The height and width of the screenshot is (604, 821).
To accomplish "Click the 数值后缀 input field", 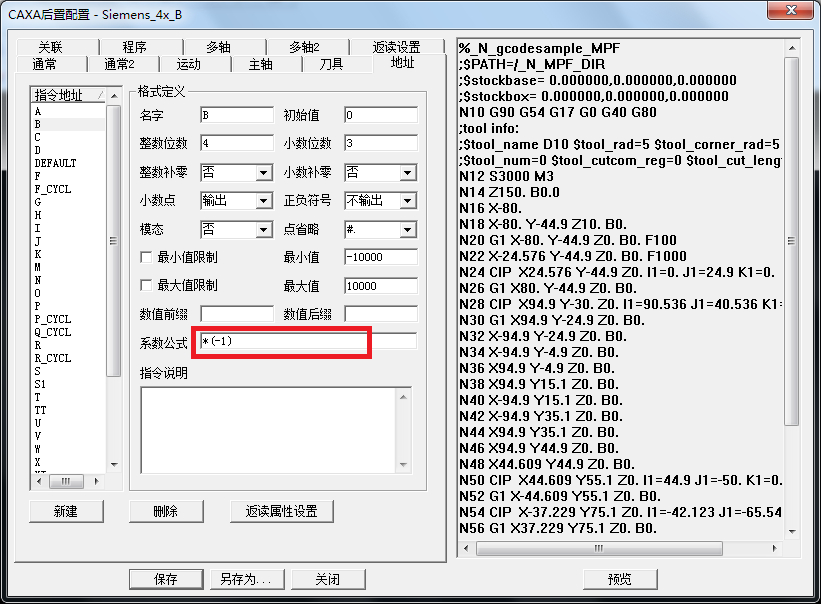I will 381,314.
